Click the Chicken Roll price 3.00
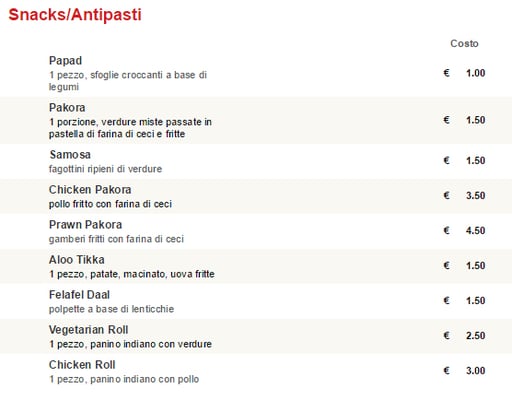 [475, 370]
